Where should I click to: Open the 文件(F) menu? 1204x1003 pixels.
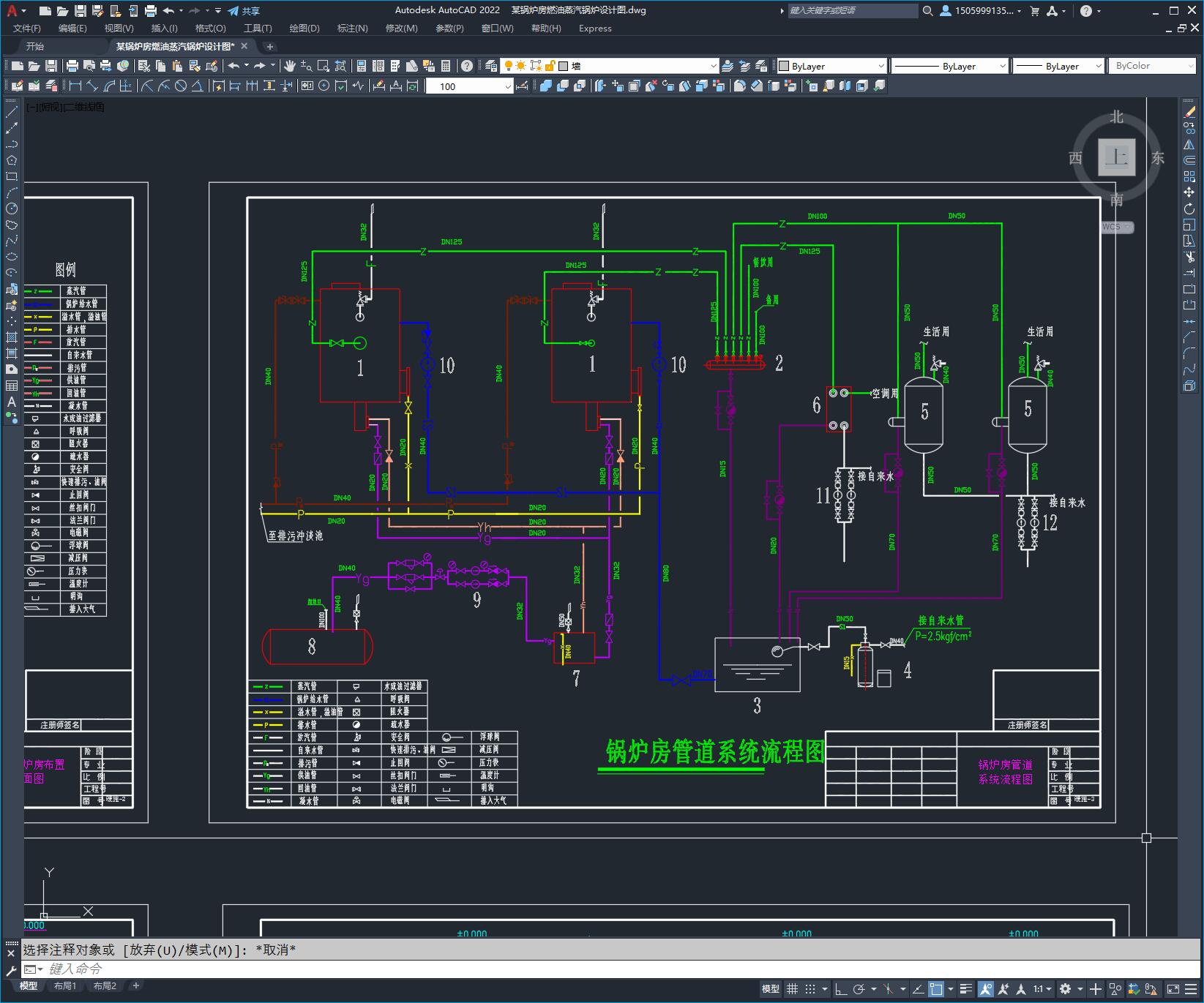click(x=27, y=29)
